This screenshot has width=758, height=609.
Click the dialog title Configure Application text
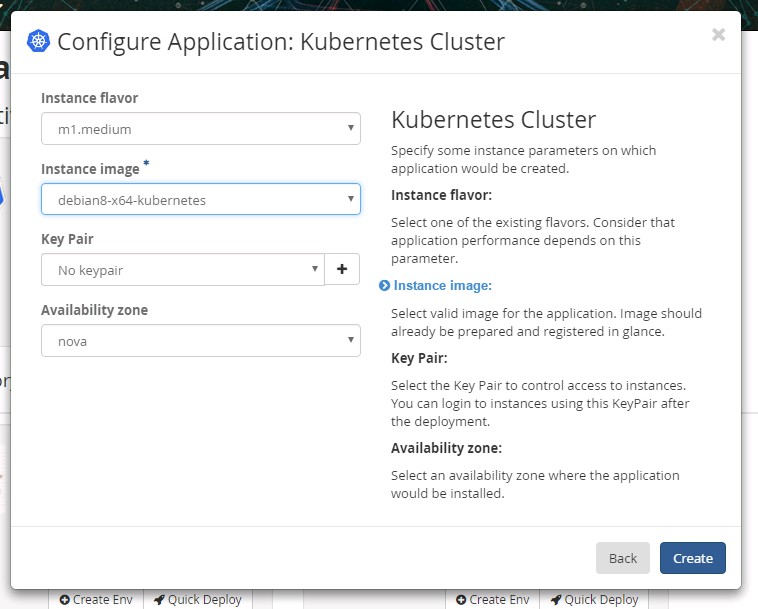coord(281,42)
